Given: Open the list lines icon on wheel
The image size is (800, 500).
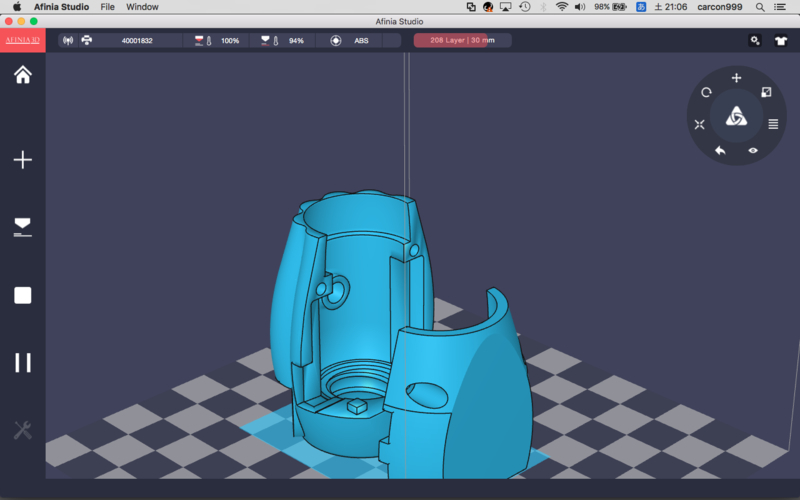Looking at the screenshot, I should 773,124.
